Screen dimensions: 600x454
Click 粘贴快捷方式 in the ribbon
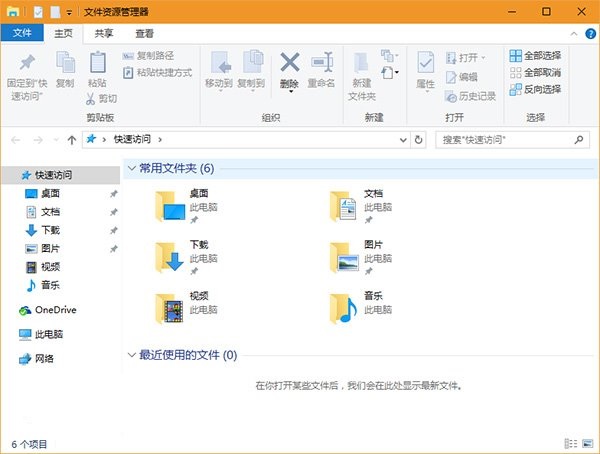point(158,73)
